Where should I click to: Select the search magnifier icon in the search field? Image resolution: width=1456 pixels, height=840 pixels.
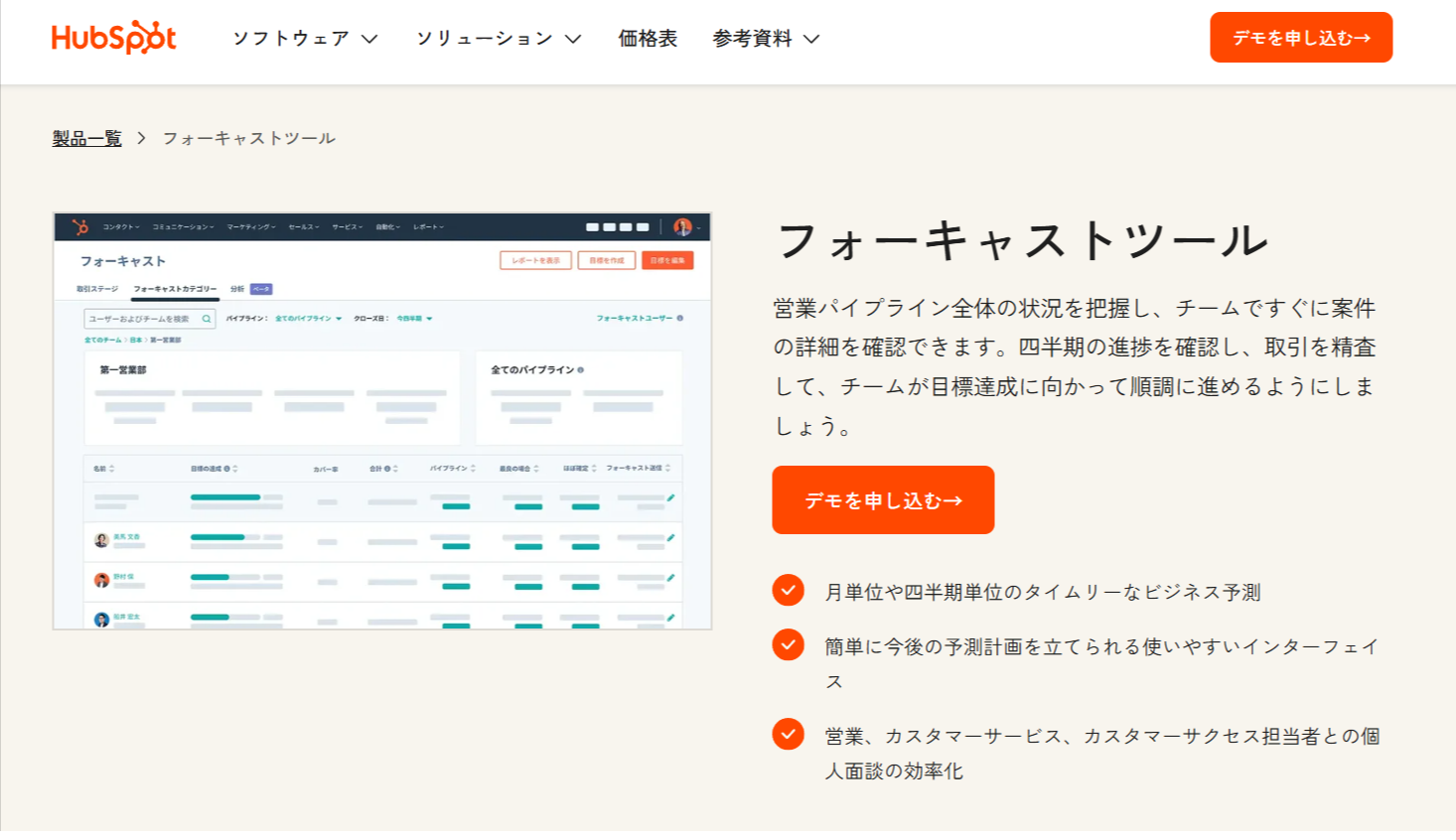pyautogui.click(x=207, y=318)
